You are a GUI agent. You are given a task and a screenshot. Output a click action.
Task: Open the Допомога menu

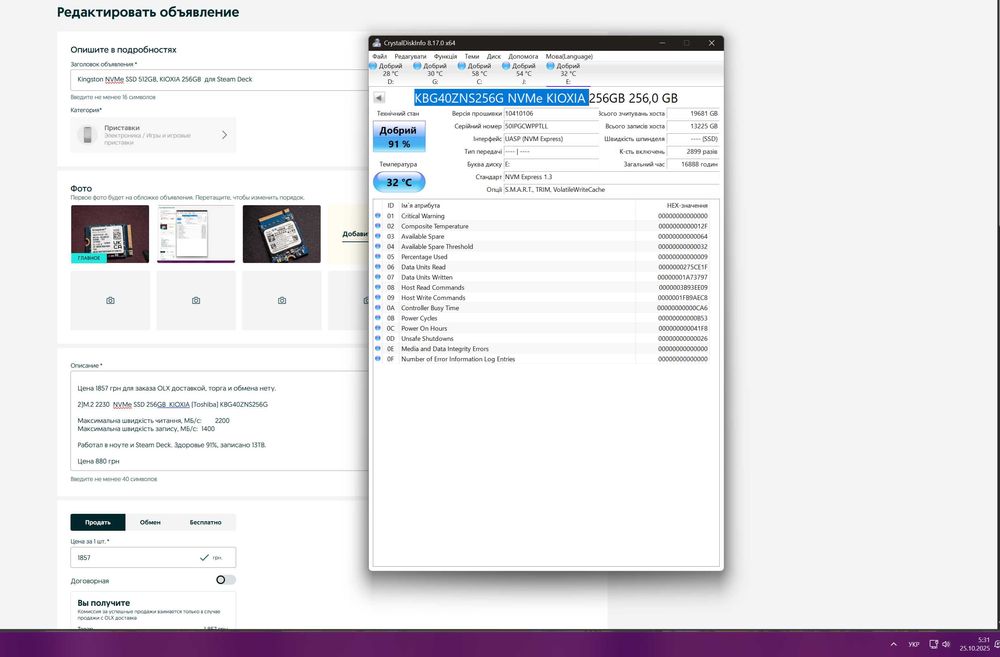[523, 56]
